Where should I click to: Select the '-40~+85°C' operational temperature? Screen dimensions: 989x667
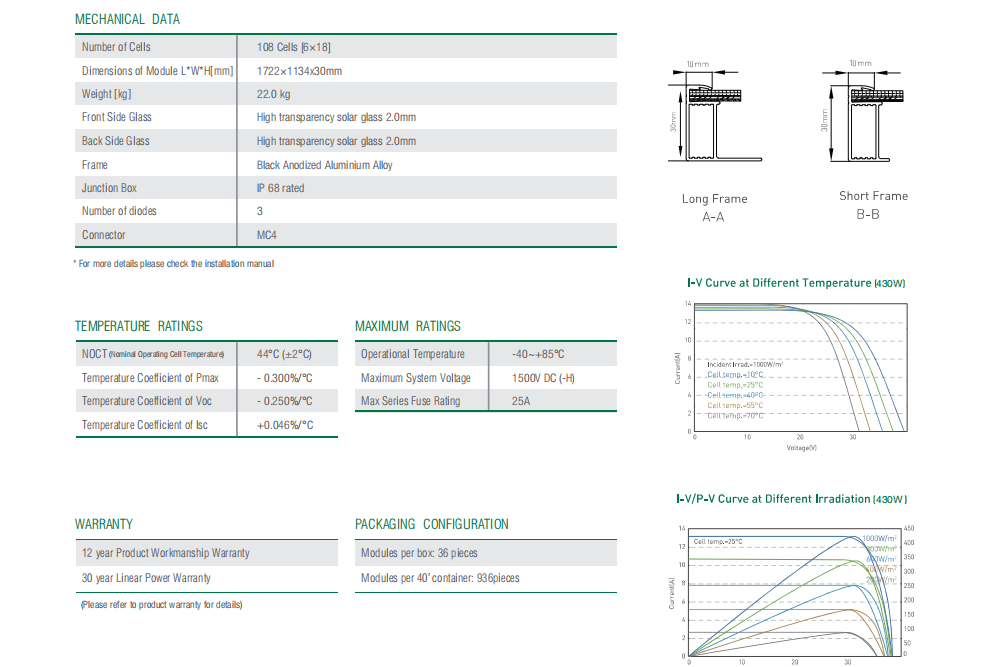pyautogui.click(x=538, y=355)
